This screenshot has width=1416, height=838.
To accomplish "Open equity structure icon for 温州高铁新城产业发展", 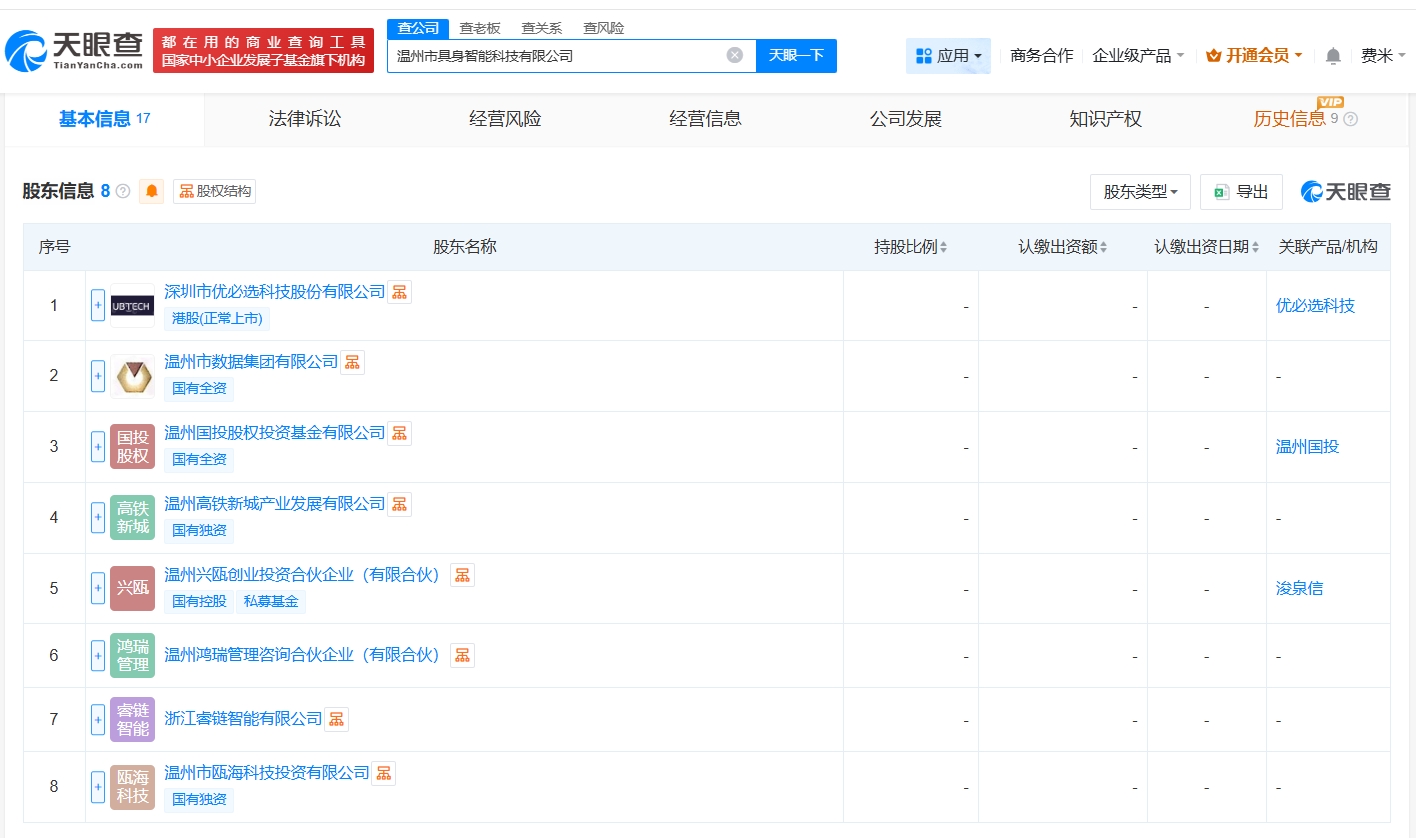I will (400, 504).
